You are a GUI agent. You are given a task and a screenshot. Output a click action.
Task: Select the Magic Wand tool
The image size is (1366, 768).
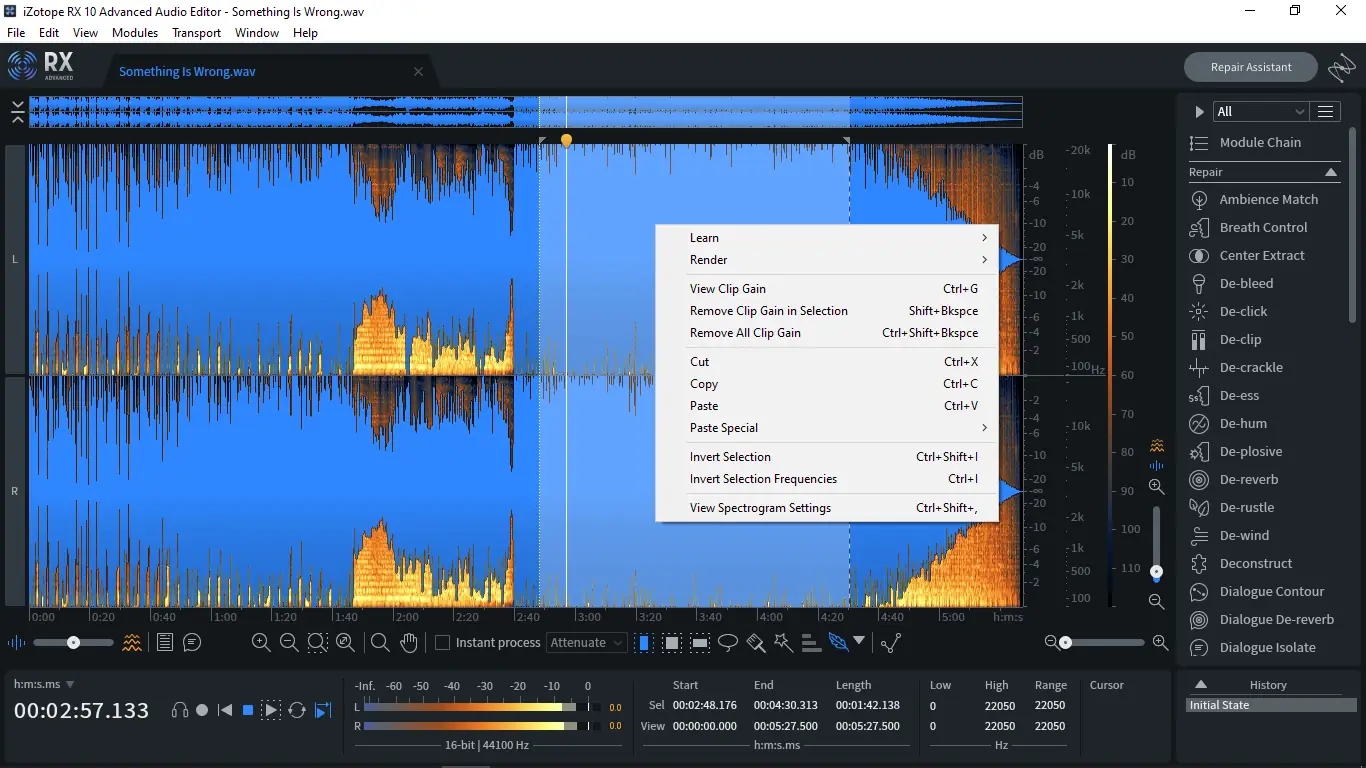point(783,643)
